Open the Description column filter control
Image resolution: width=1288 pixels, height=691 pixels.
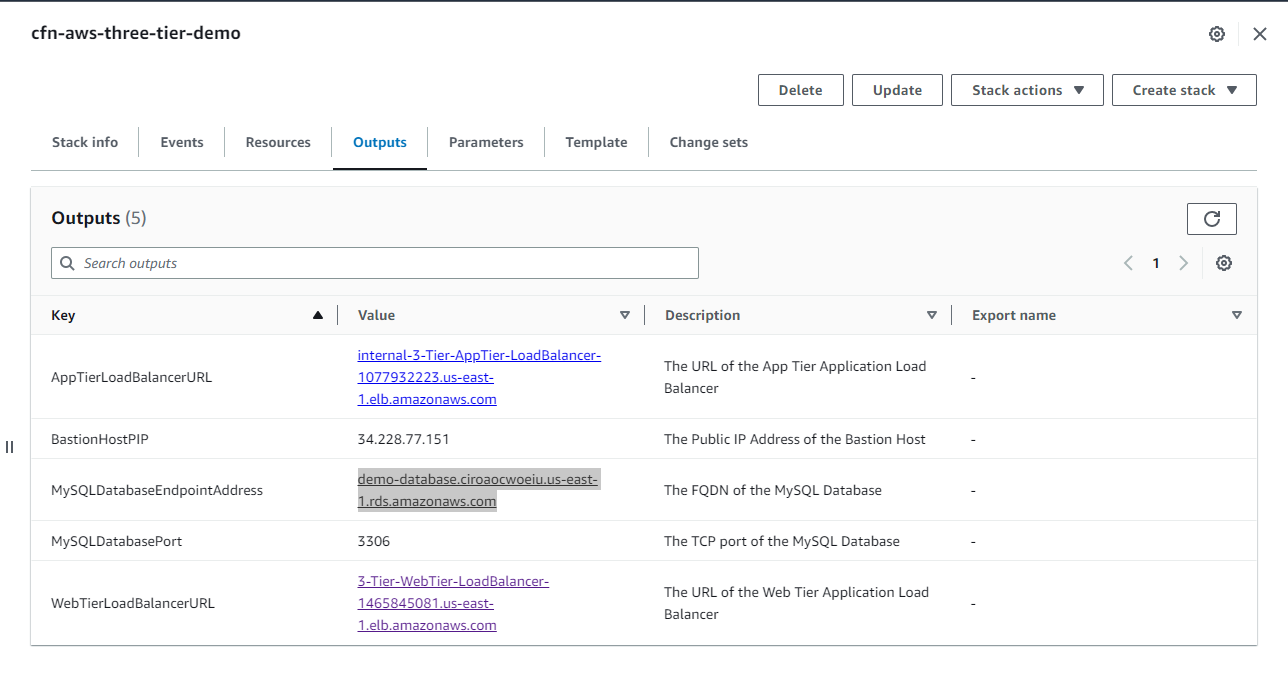point(932,314)
